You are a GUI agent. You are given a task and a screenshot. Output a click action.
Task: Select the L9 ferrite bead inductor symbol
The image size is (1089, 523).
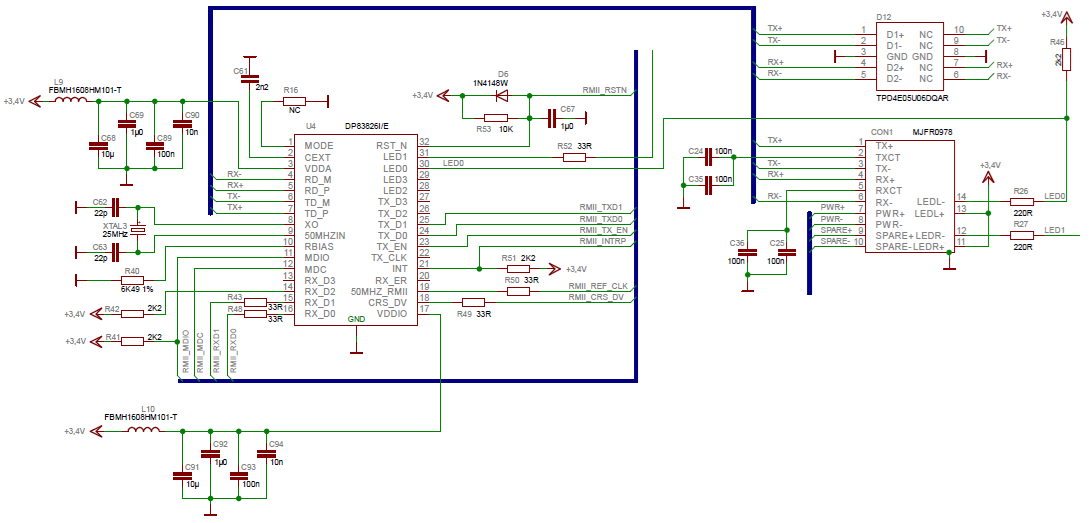tap(71, 101)
